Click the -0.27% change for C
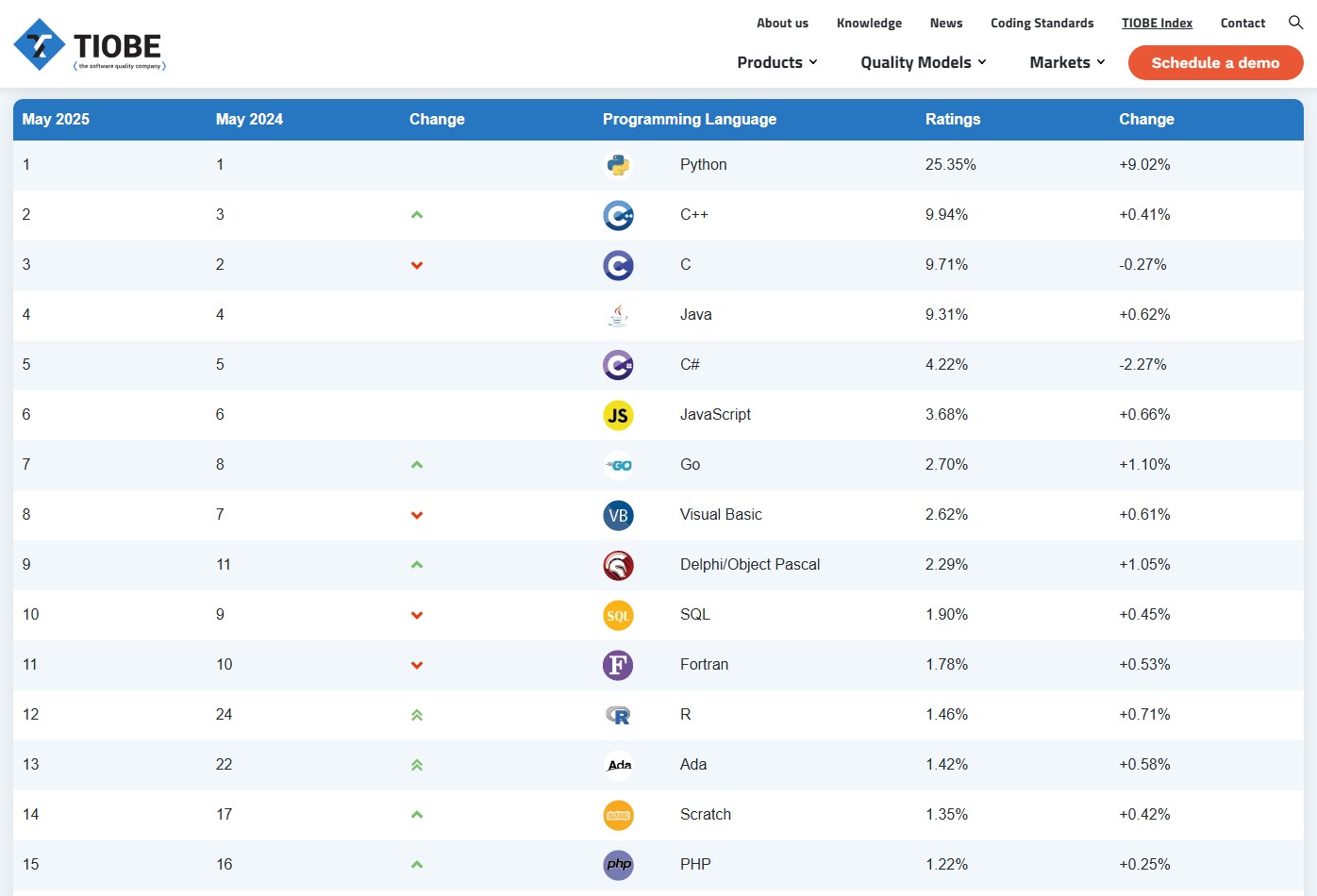The width and height of the screenshot is (1317, 896). click(1142, 264)
